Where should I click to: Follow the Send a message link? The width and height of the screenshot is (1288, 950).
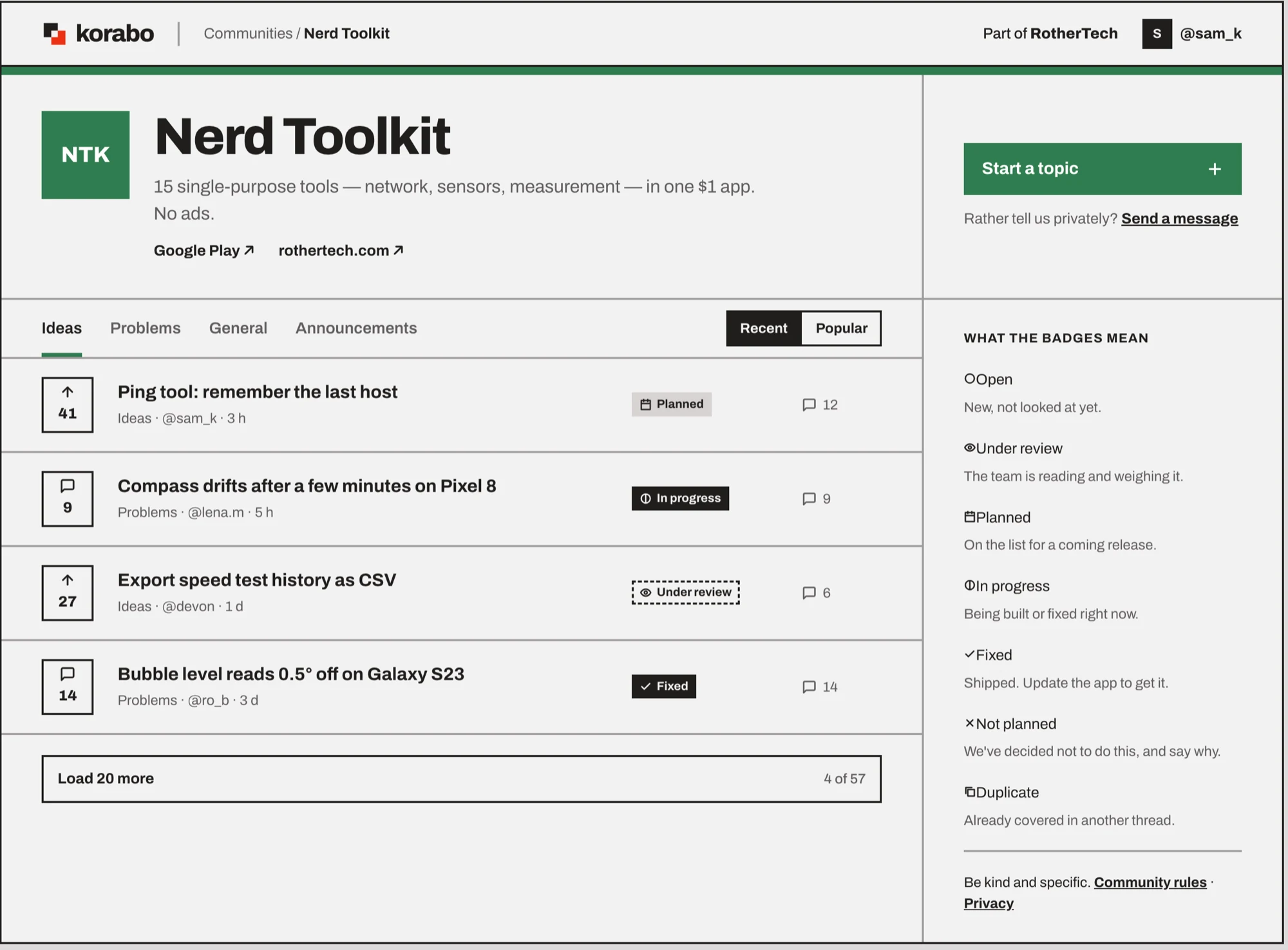point(1179,219)
